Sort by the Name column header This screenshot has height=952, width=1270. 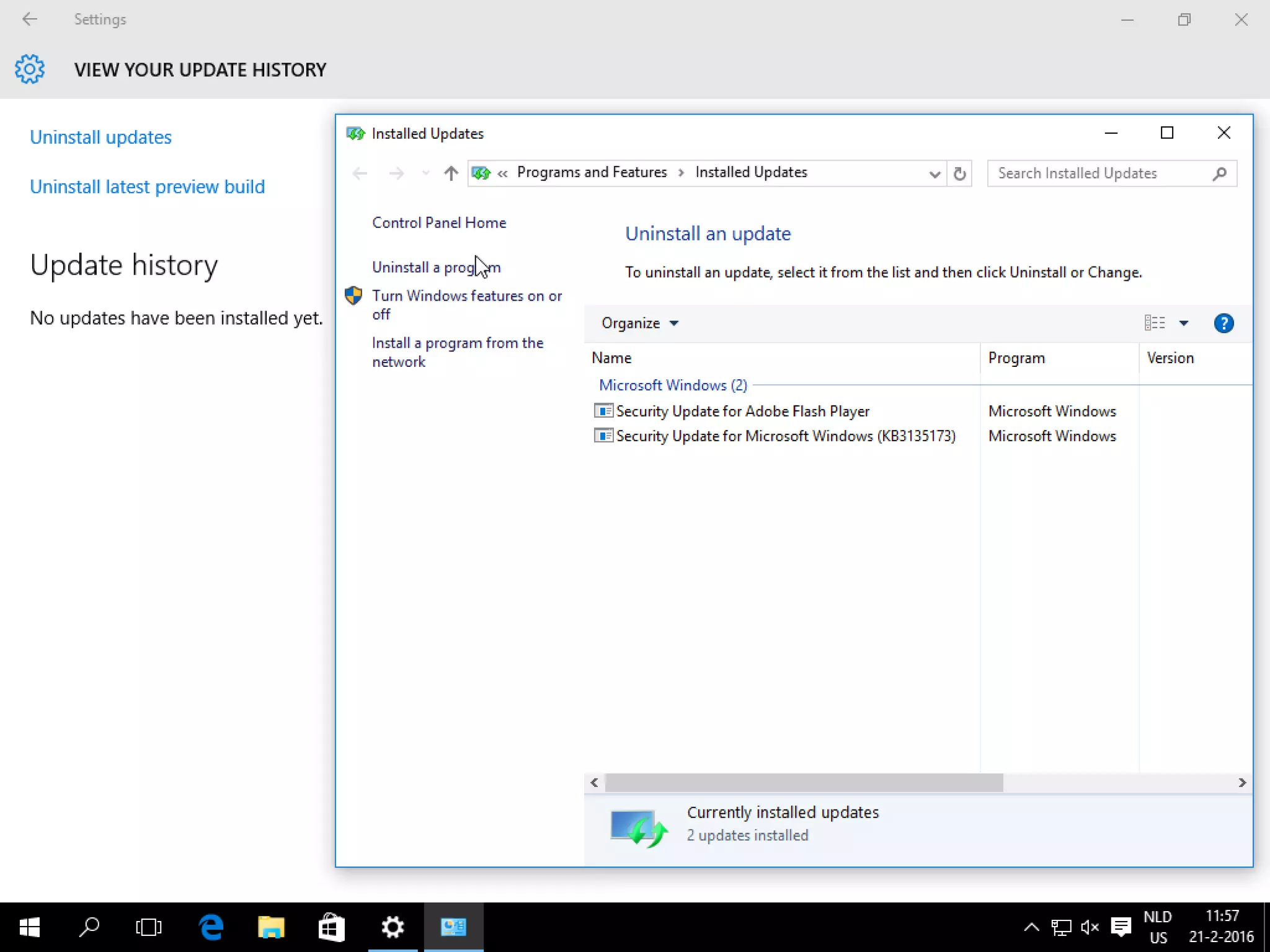(x=781, y=358)
